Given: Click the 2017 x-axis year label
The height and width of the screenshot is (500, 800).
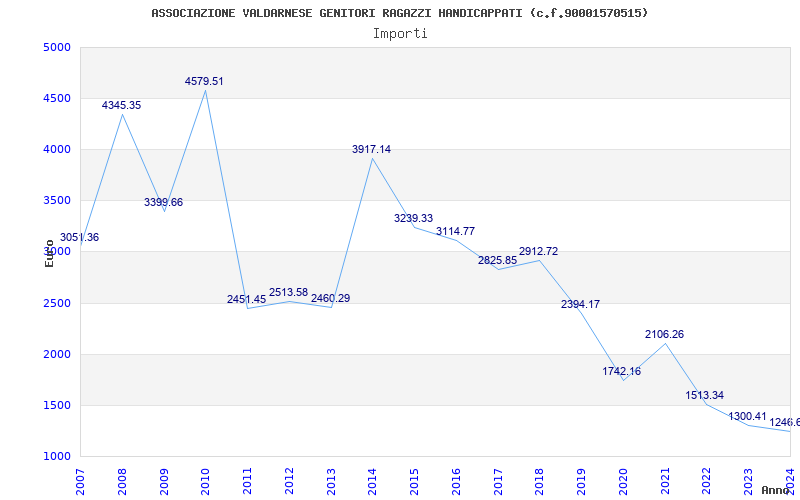Looking at the screenshot, I should [498, 482].
